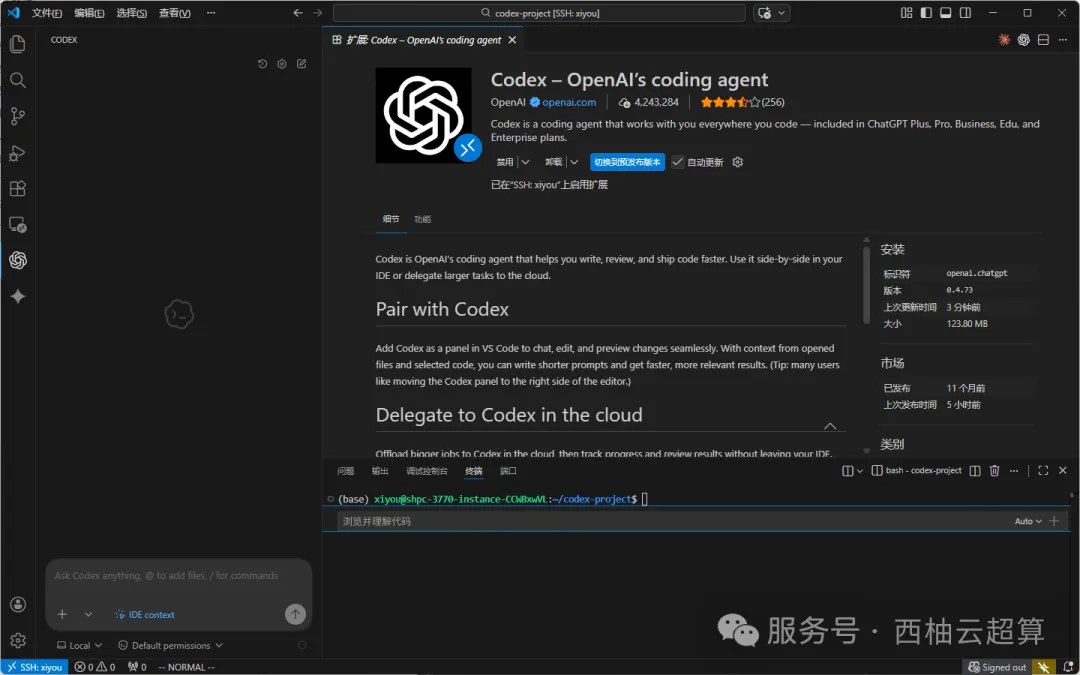This screenshot has width=1080, height=675.
Task: Open the Local environment dropdown
Action: pyautogui.click(x=80, y=645)
